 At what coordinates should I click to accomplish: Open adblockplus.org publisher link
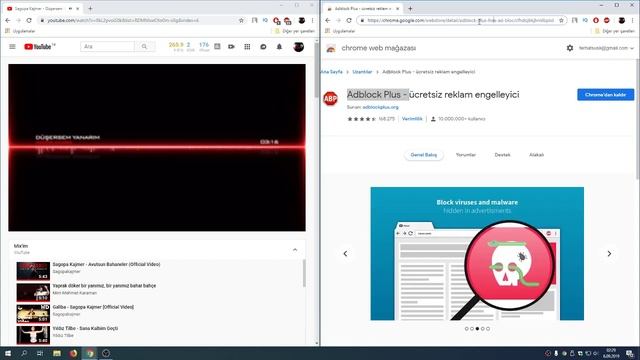point(380,107)
